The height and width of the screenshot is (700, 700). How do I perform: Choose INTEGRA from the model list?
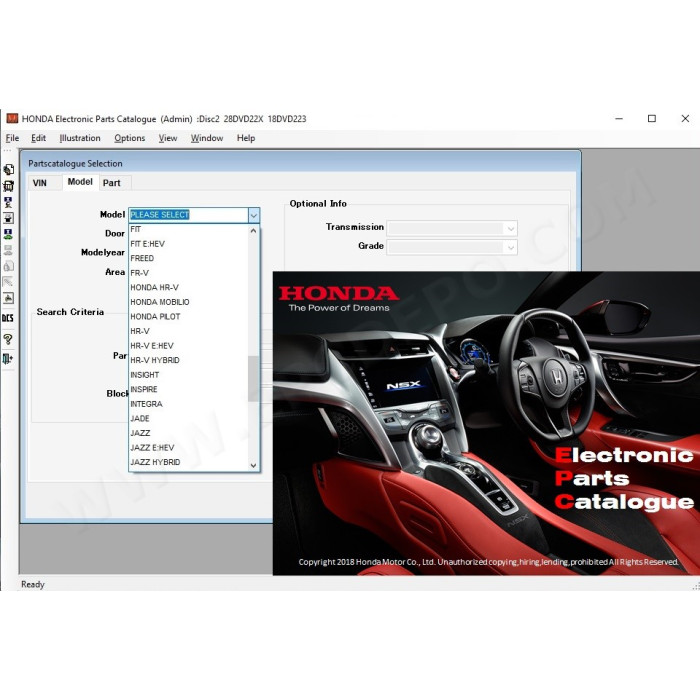(188, 404)
